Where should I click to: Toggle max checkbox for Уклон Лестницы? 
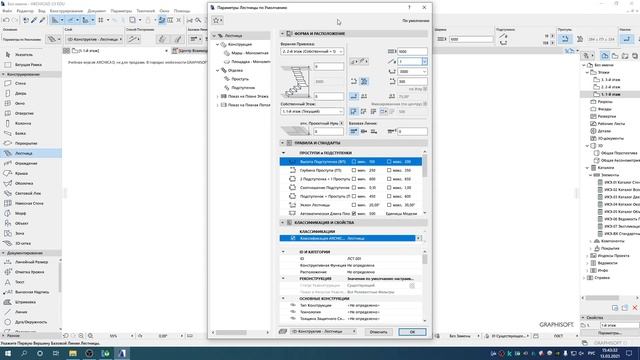pyautogui.click(x=389, y=205)
